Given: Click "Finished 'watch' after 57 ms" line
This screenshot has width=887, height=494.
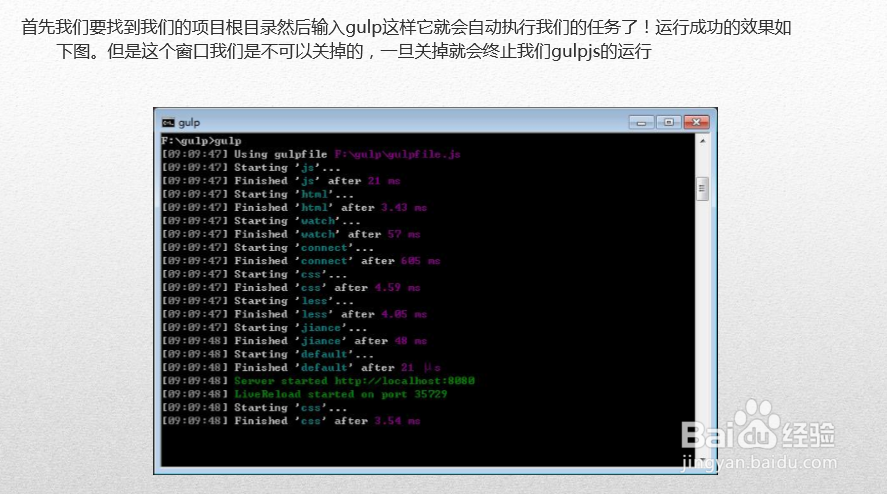Looking at the screenshot, I should point(291,234).
